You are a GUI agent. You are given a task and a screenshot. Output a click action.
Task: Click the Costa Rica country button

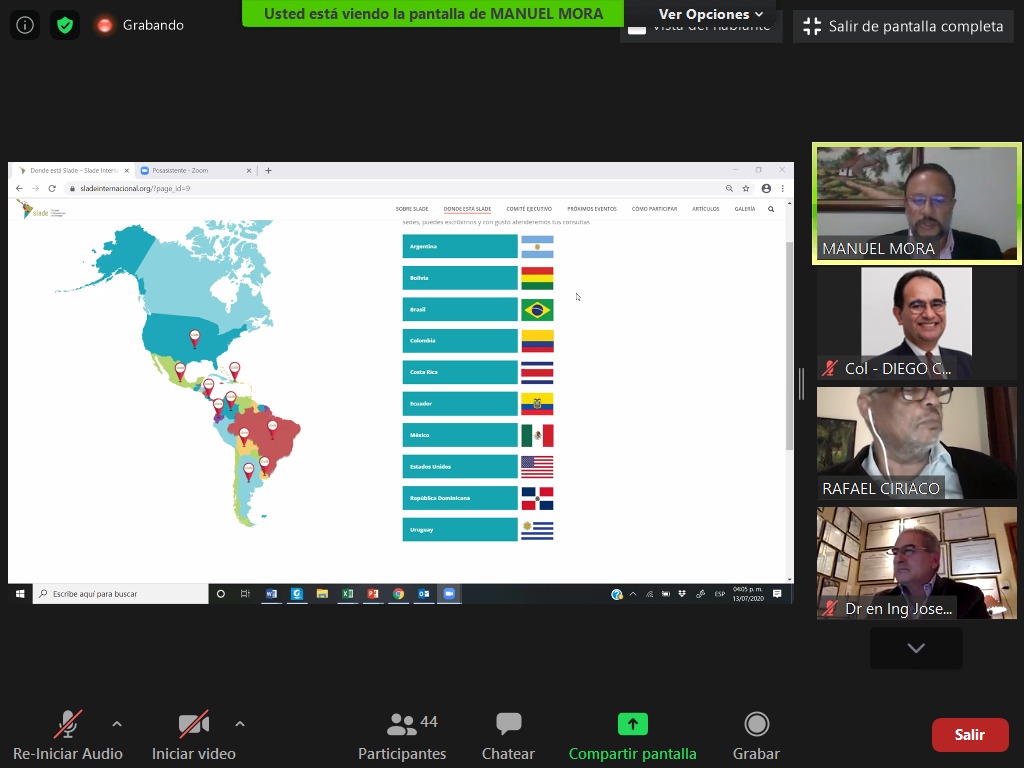460,372
